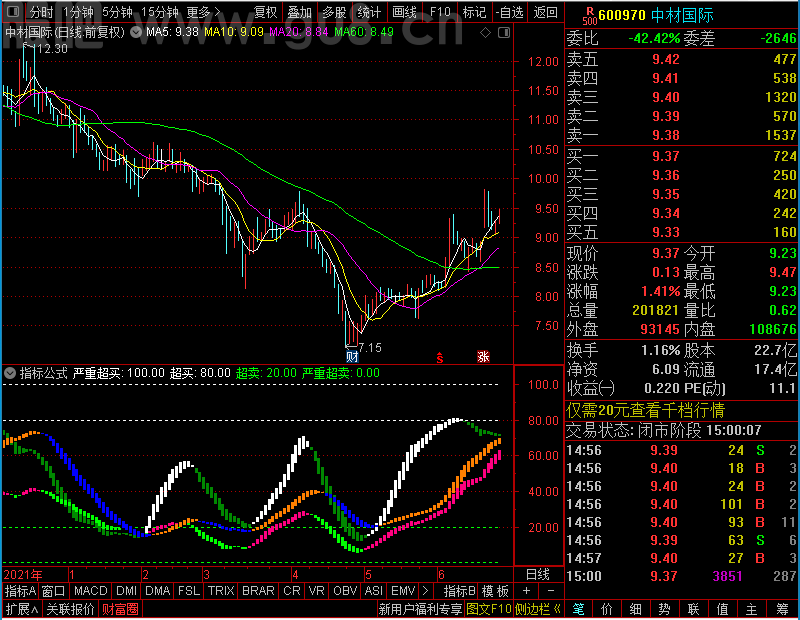The image size is (800, 620).
Task: Switch to BRAR indicator
Action: point(258,591)
